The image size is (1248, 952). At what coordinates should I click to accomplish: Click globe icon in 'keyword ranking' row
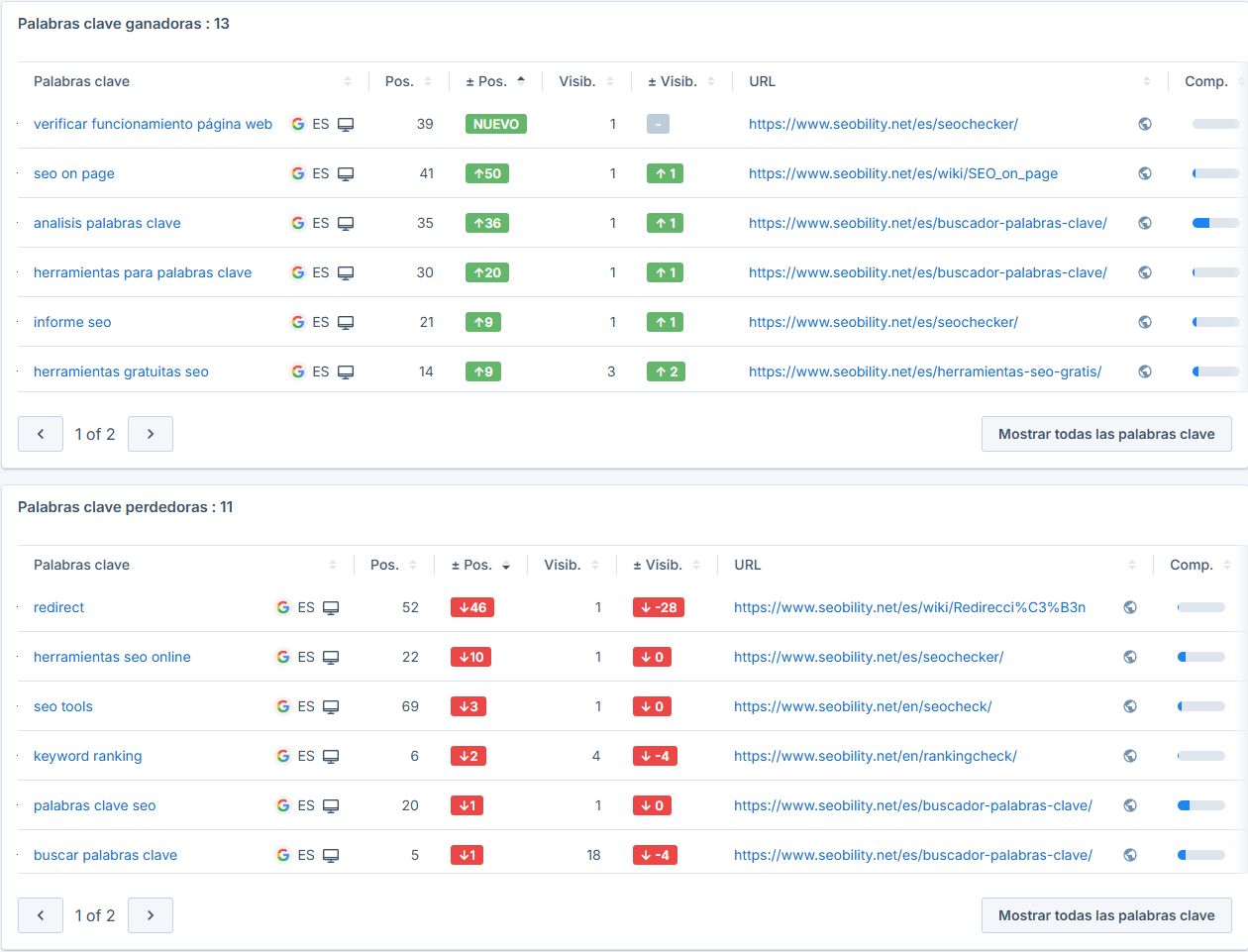click(1130, 756)
